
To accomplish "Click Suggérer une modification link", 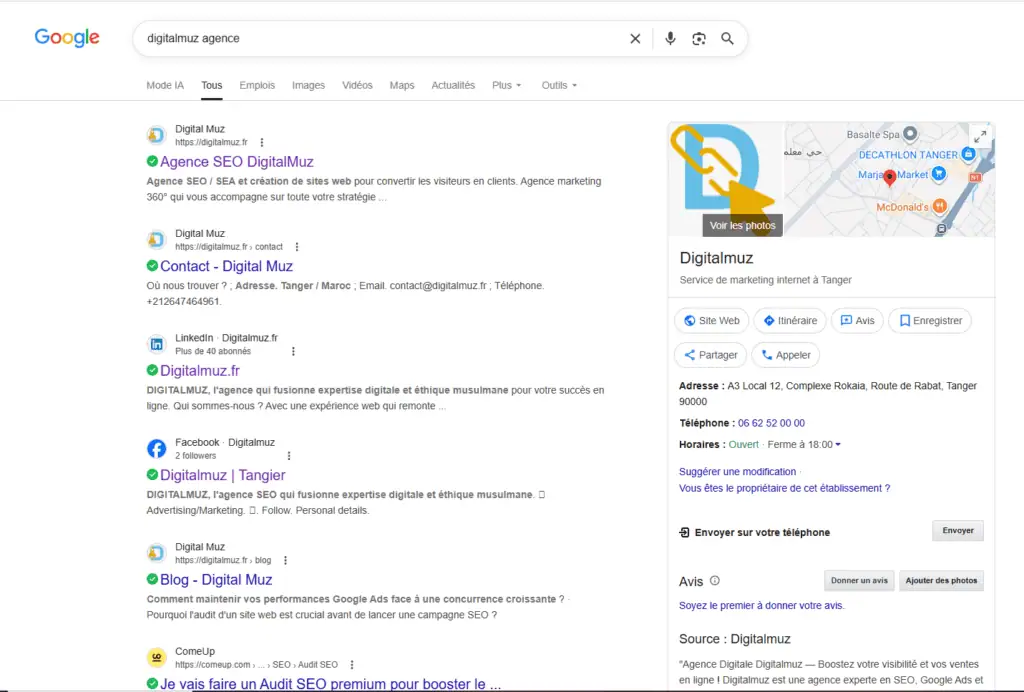I will pyautogui.click(x=737, y=471).
